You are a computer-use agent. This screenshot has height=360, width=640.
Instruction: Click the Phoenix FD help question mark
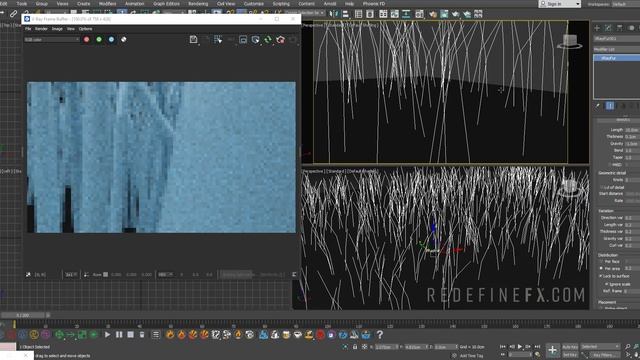click(380, 335)
